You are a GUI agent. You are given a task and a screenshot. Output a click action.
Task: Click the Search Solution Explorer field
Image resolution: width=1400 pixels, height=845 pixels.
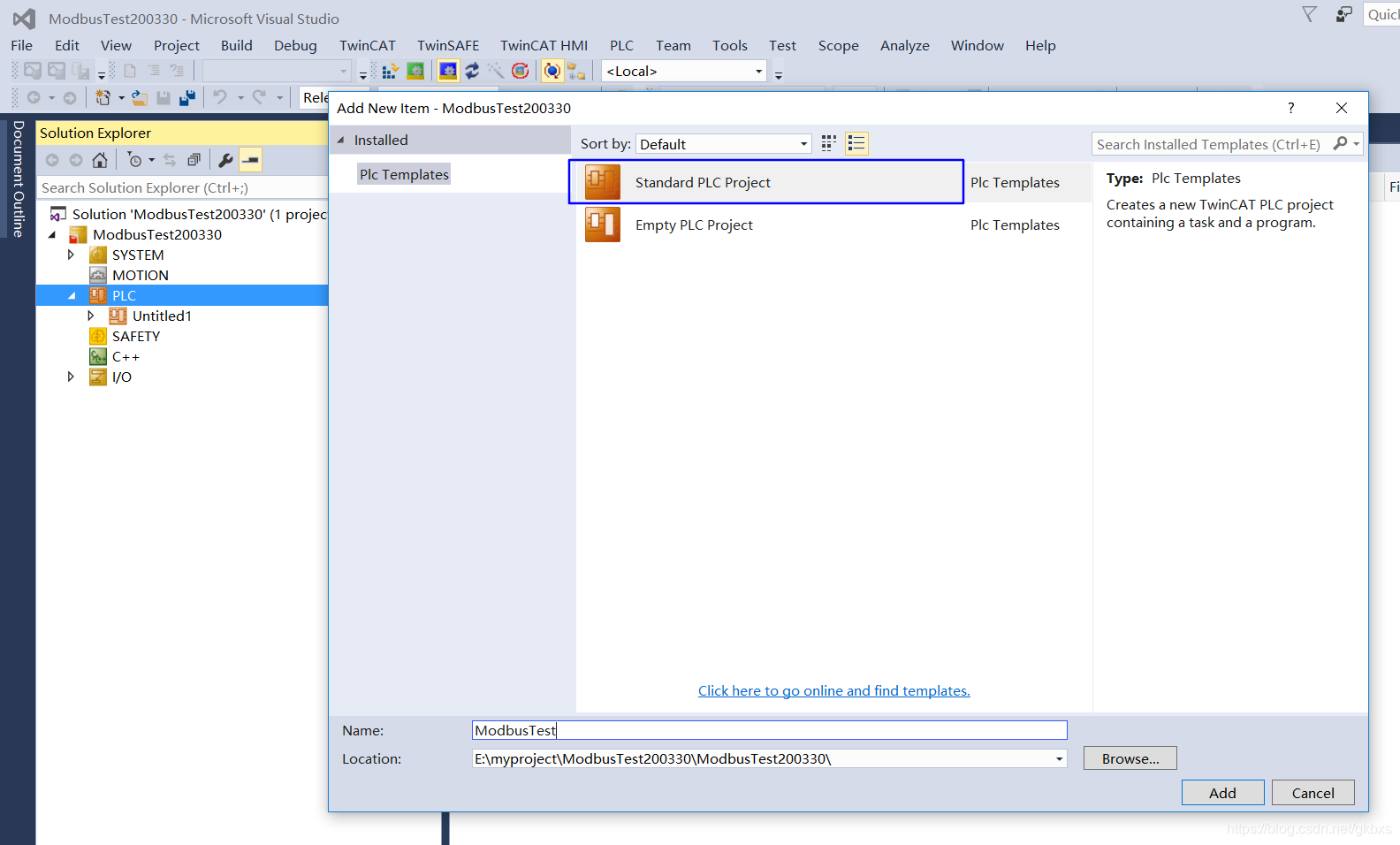click(182, 187)
